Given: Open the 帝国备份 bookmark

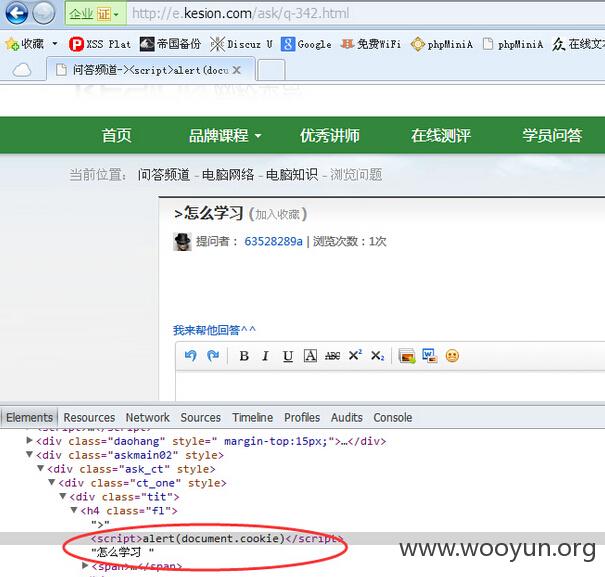Looking at the screenshot, I should [170, 44].
